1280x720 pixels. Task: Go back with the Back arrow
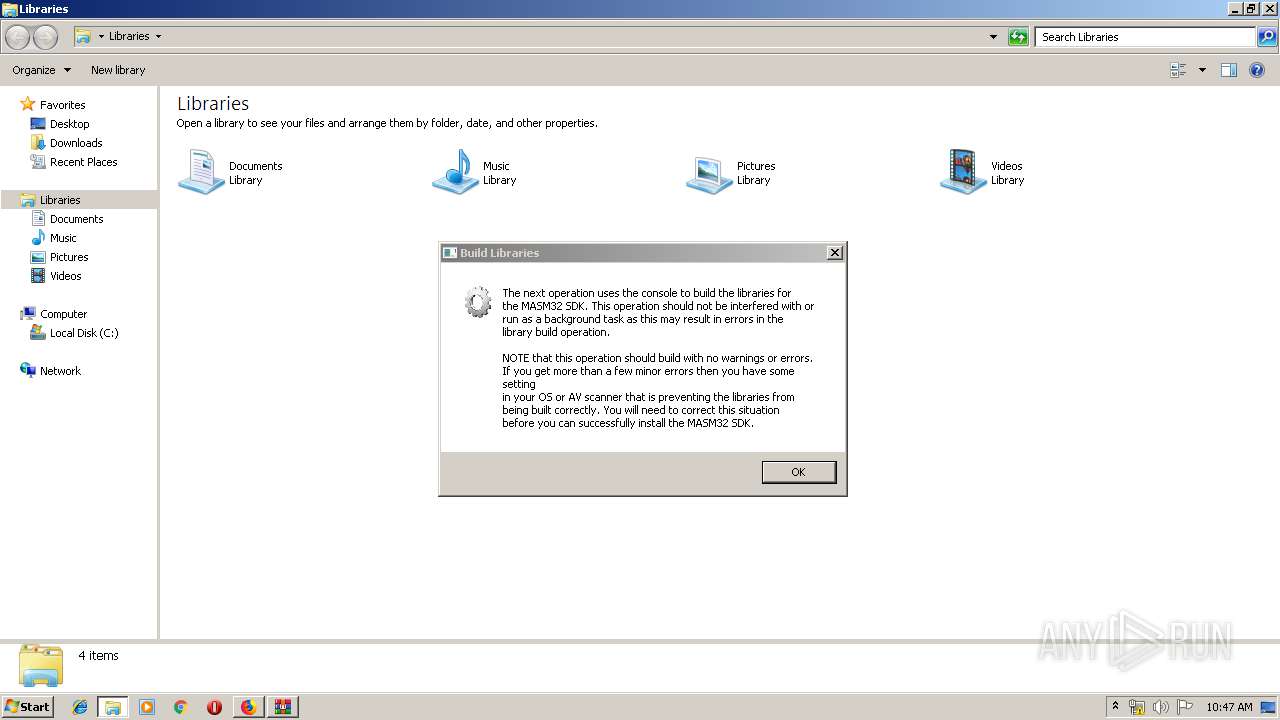tap(17, 37)
